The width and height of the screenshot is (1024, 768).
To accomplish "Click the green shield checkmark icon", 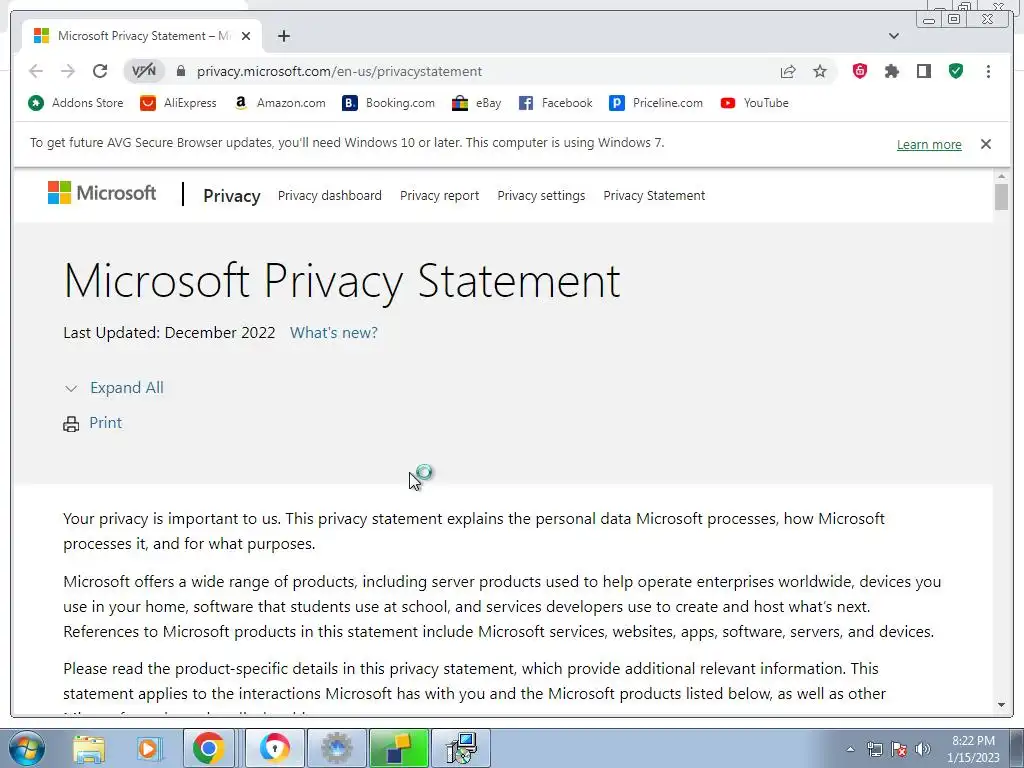I will click(956, 71).
